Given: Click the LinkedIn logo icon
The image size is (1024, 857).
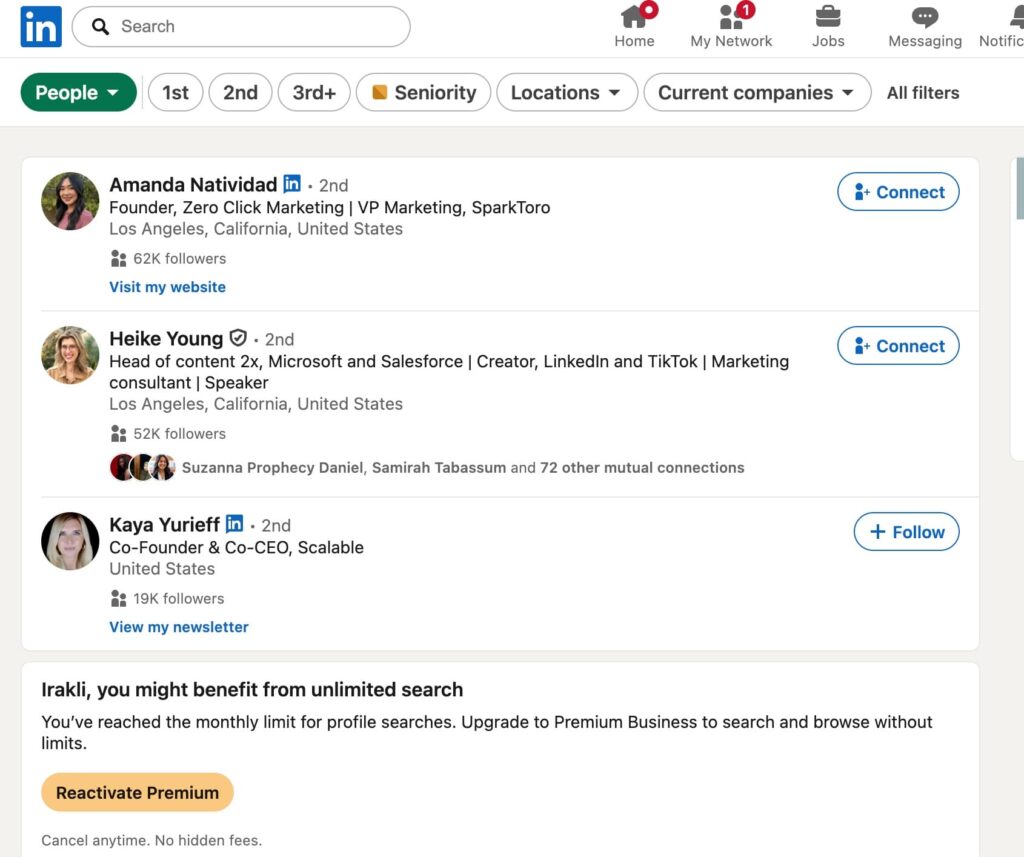Looking at the screenshot, I should [x=40, y=26].
